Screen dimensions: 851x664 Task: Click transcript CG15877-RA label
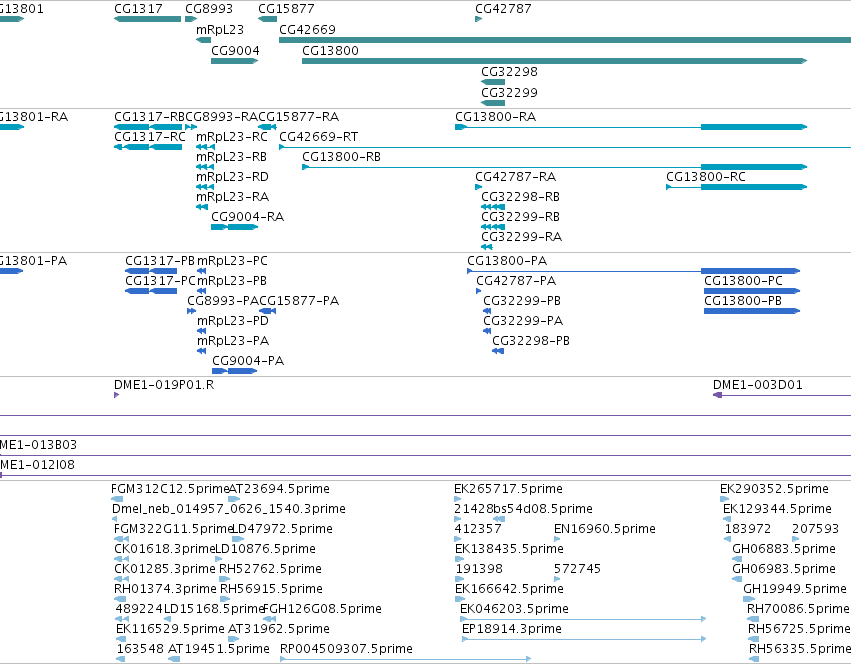click(299, 117)
